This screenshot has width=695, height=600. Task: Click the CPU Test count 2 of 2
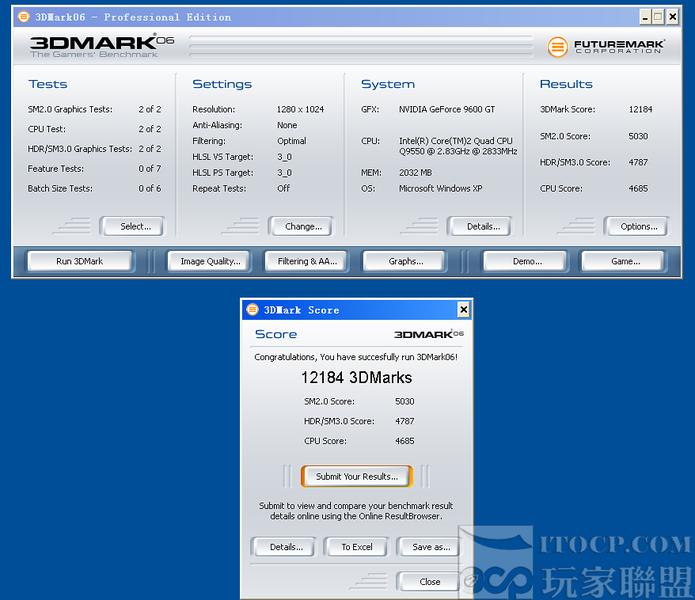[150, 129]
